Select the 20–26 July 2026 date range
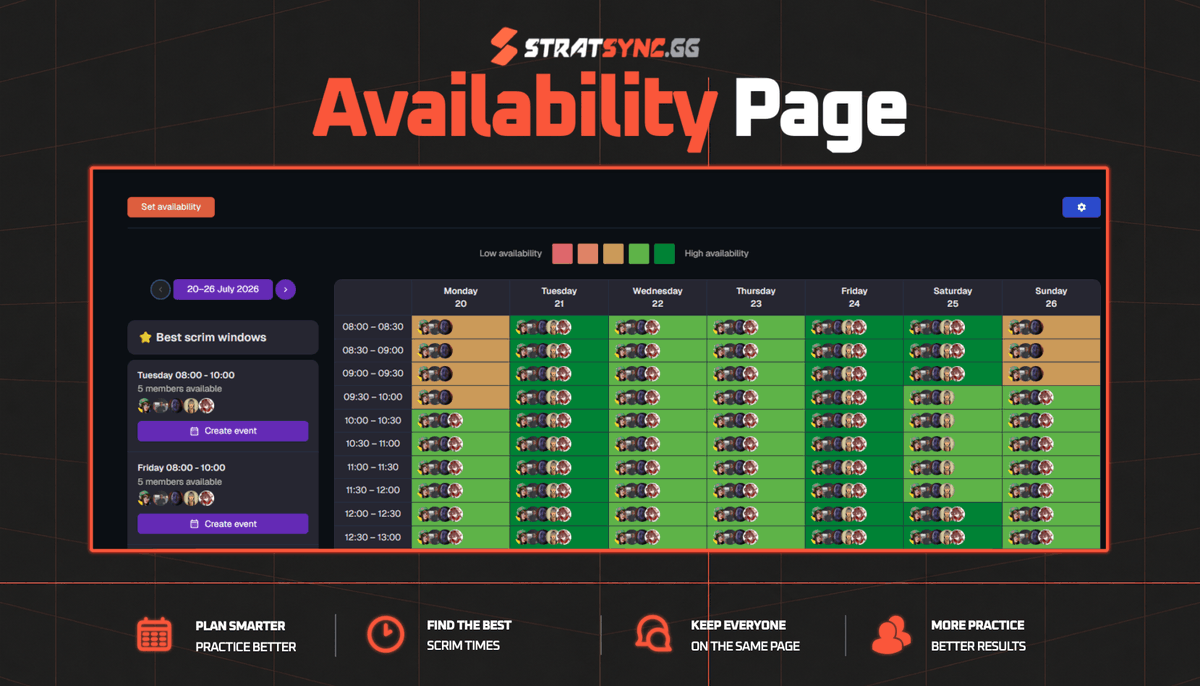1200x686 pixels. click(x=223, y=289)
